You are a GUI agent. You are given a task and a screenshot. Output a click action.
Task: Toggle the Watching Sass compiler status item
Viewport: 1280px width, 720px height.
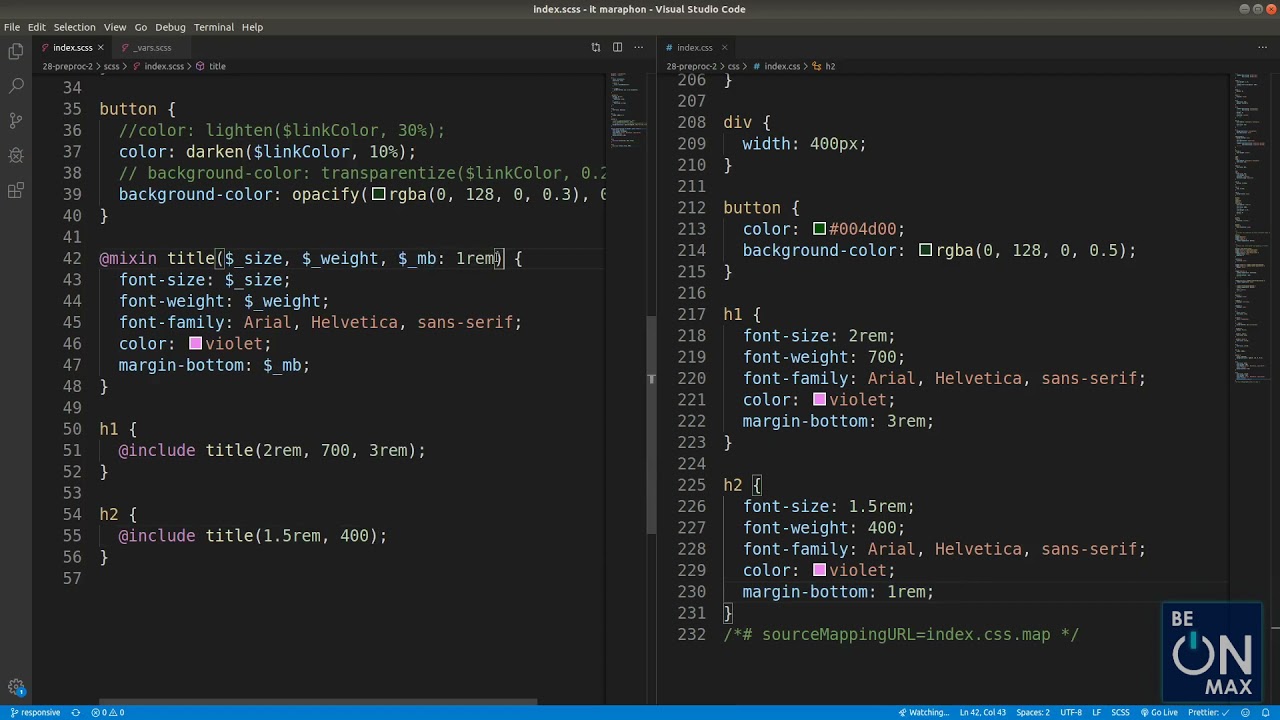pyautogui.click(x=924, y=712)
